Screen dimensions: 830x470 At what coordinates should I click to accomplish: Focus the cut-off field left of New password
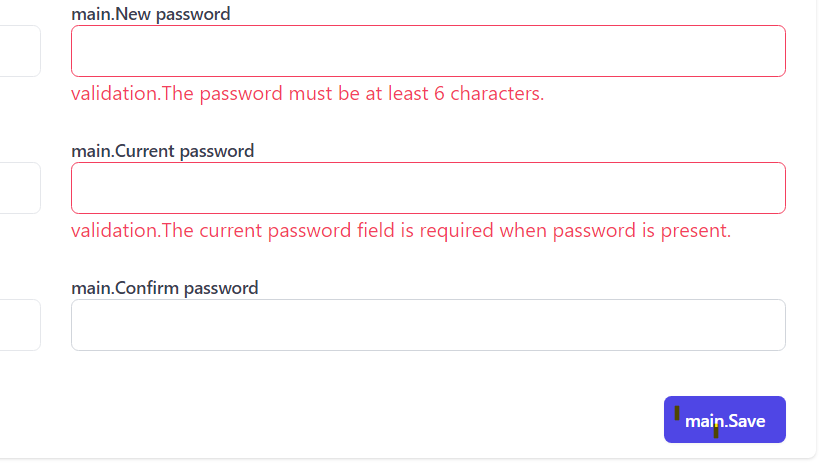20,51
